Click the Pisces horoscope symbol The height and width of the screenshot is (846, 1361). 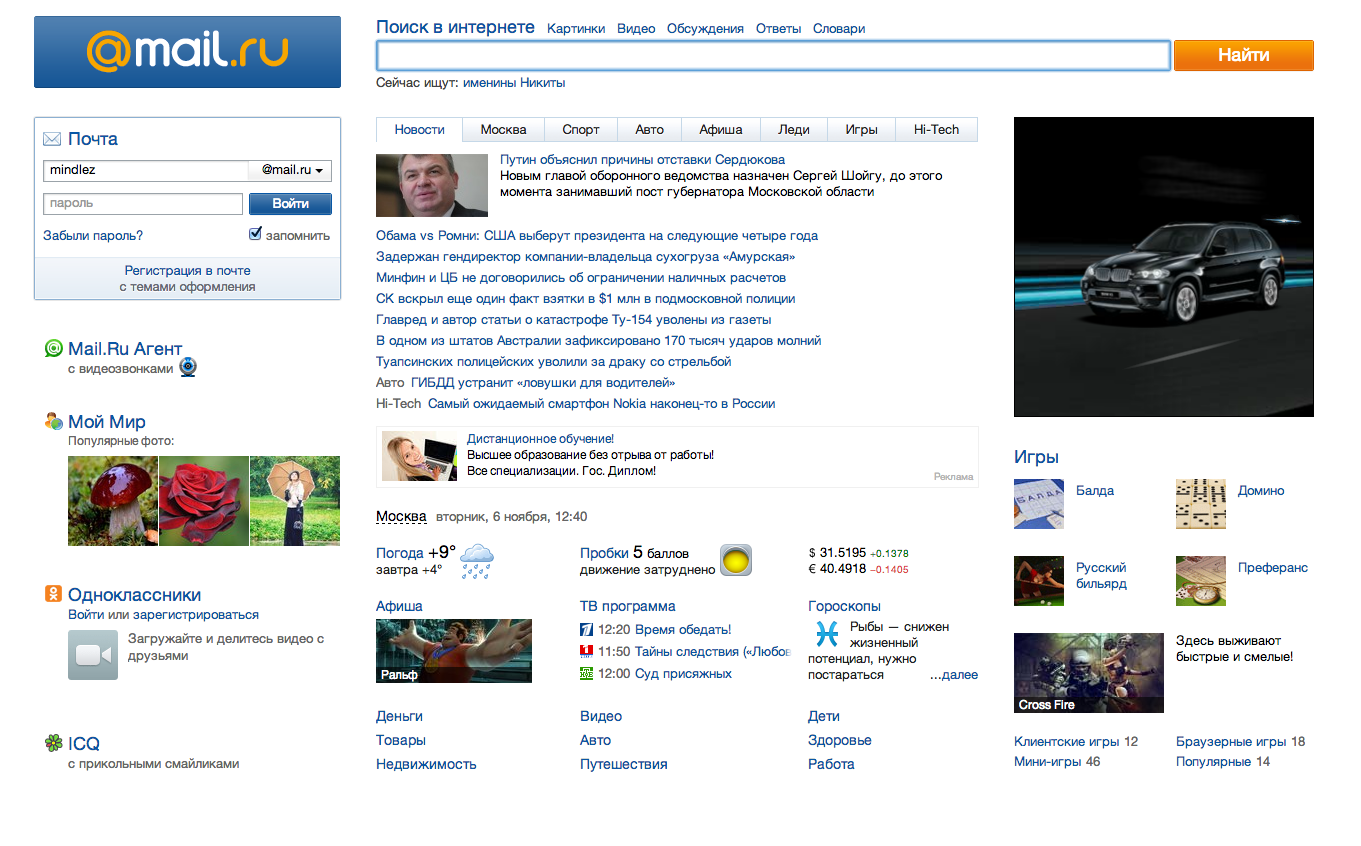826,634
